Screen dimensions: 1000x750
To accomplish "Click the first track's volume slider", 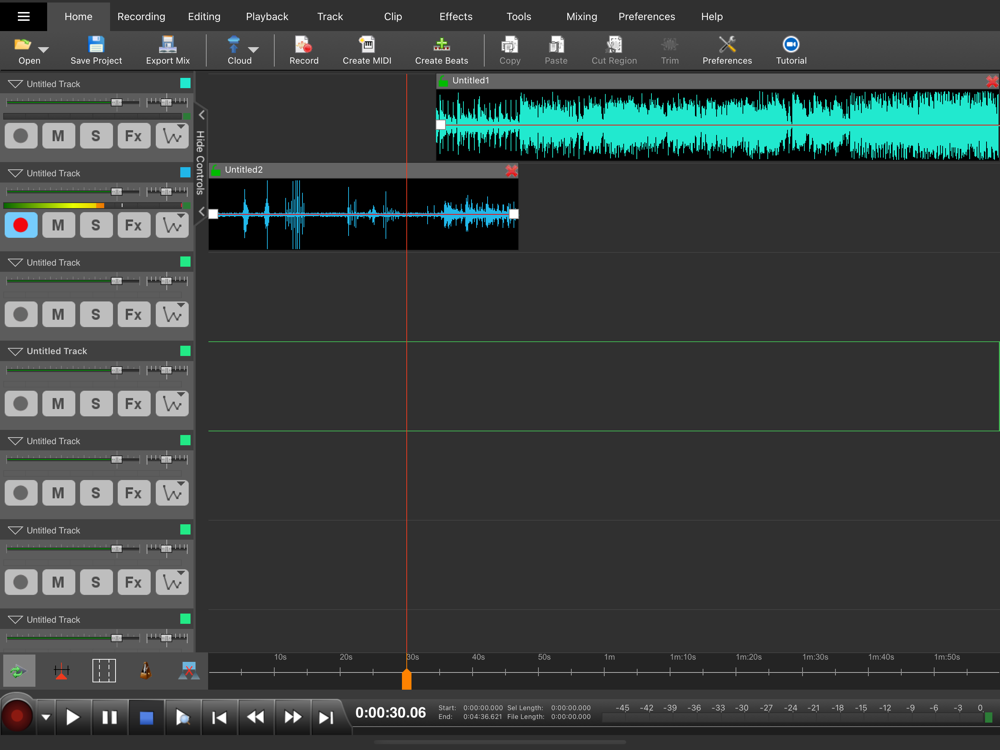I will [x=117, y=103].
